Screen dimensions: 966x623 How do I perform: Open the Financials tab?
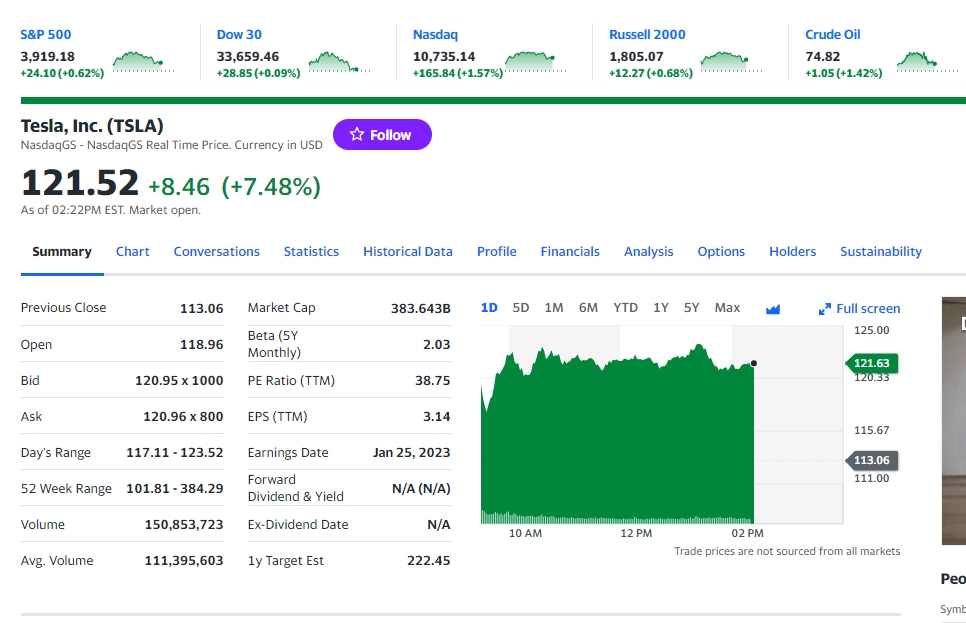[570, 252]
